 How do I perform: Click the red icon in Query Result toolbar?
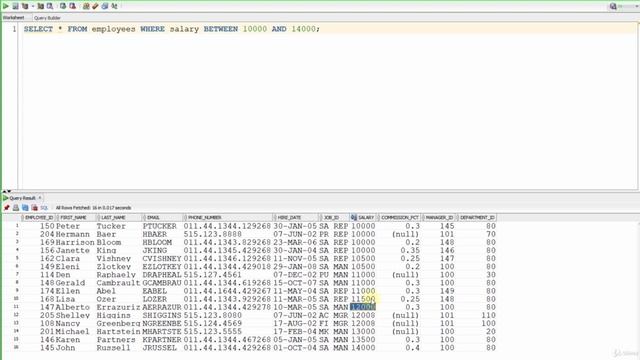tap(35, 208)
